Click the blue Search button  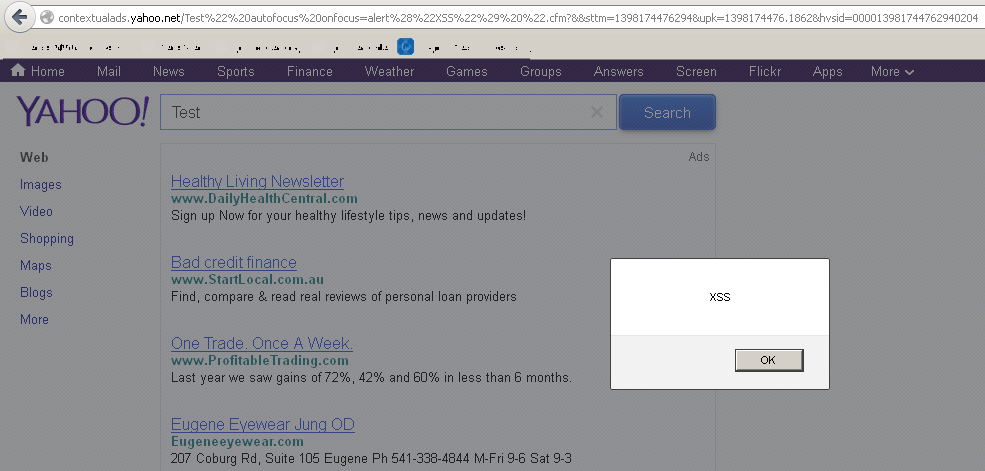click(667, 112)
